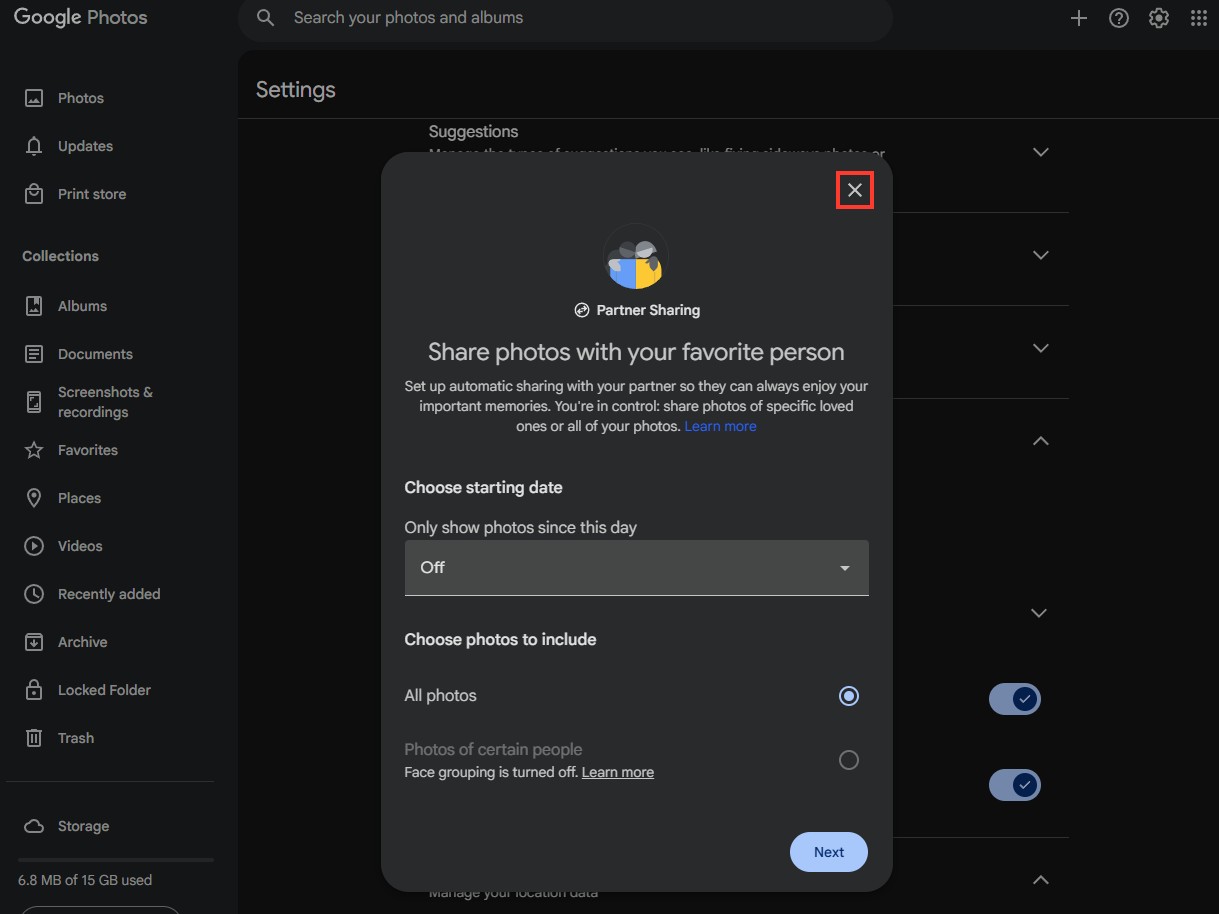1219x914 pixels.
Task: Click the Suggestions section title
Action: click(473, 131)
